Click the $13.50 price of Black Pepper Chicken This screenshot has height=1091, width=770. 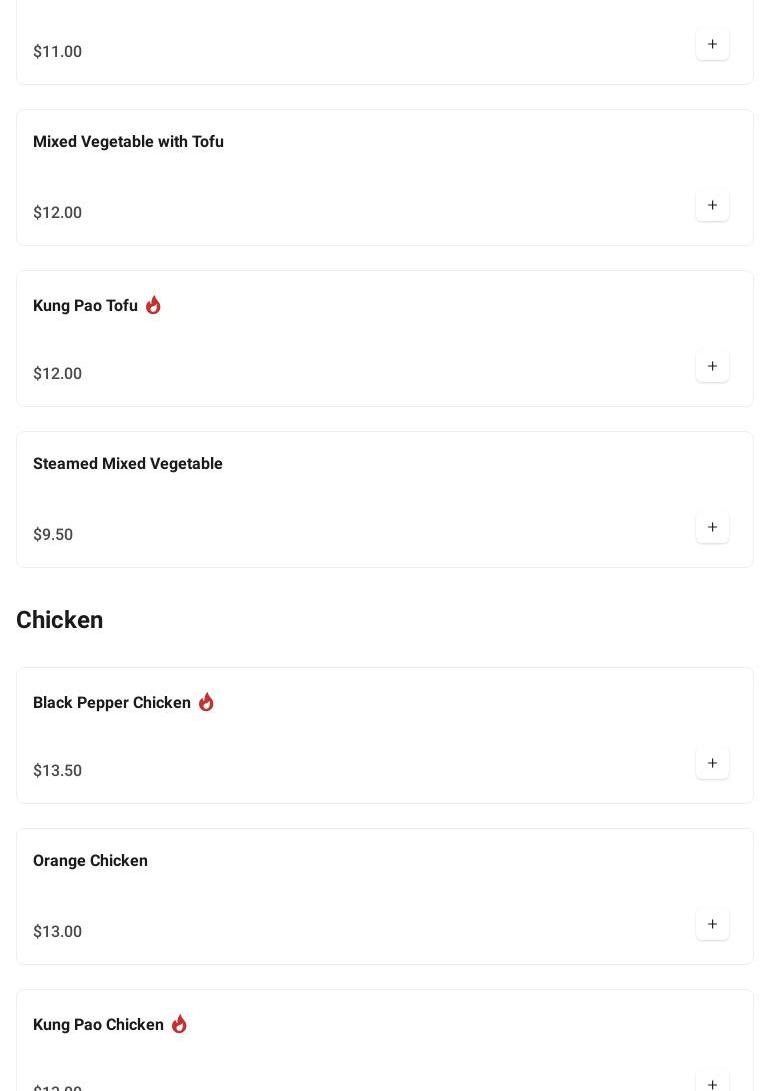(57, 770)
